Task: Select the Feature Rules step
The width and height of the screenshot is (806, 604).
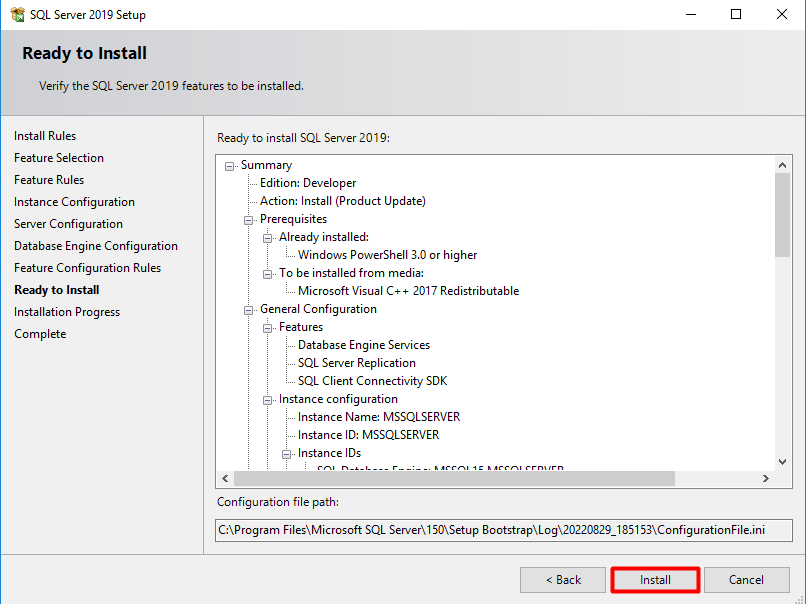Action: [49, 180]
